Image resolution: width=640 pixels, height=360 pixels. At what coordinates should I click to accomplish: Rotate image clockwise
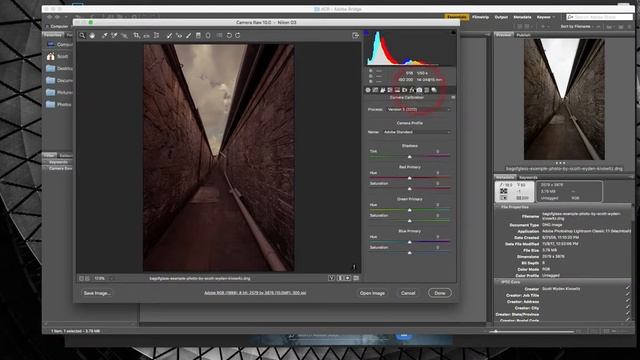(x=238, y=36)
